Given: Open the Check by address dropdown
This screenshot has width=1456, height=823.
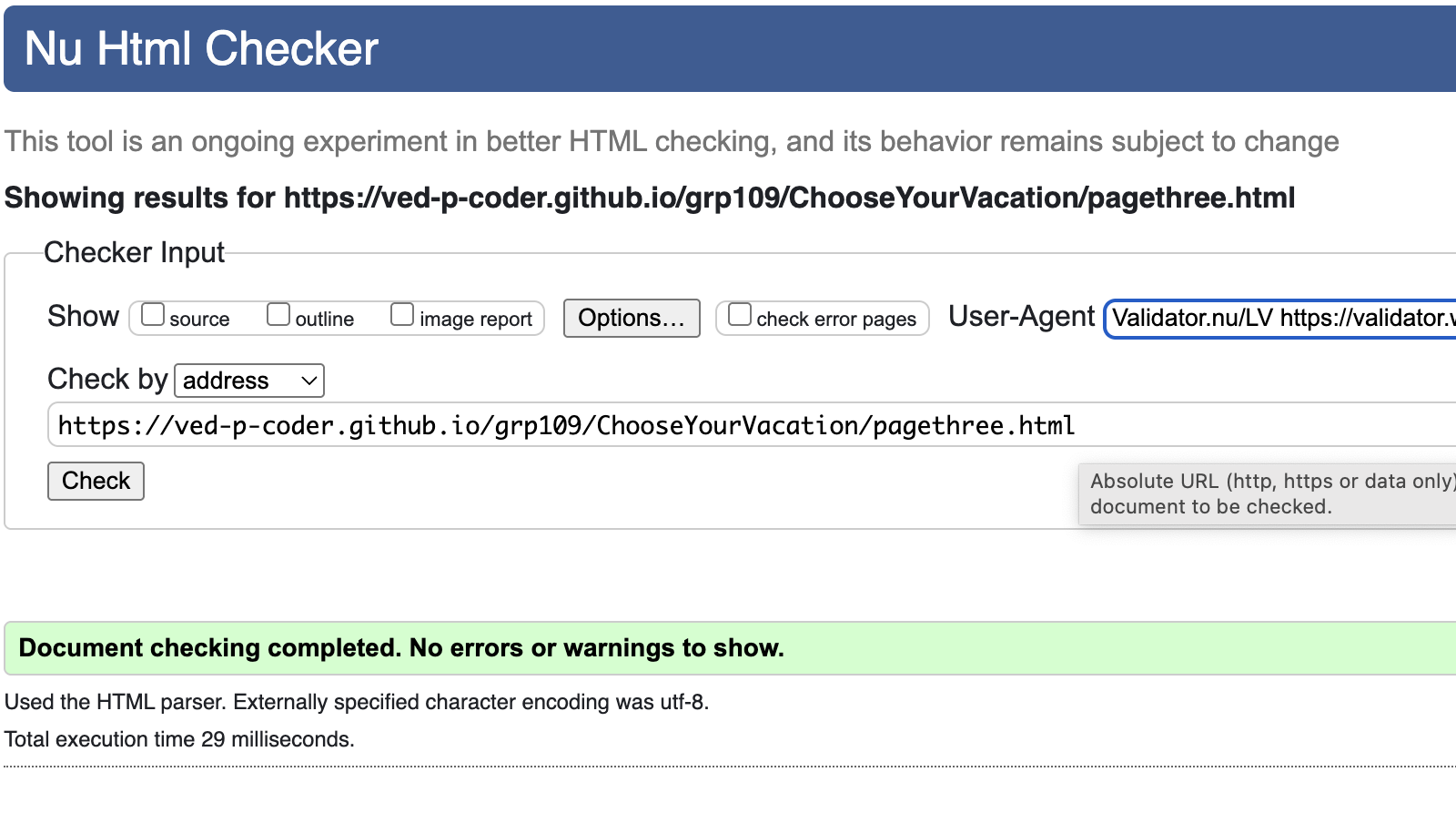Looking at the screenshot, I should pyautogui.click(x=249, y=381).
